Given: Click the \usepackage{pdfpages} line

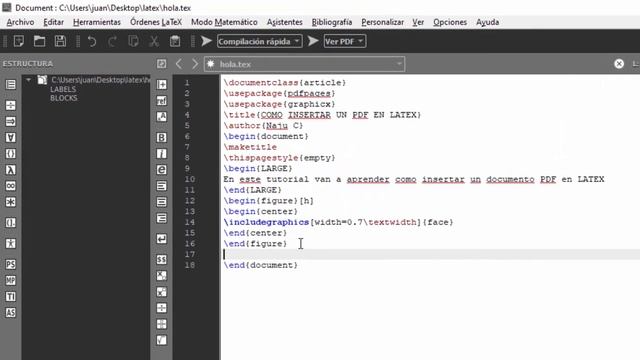Looking at the screenshot, I should (279, 93).
